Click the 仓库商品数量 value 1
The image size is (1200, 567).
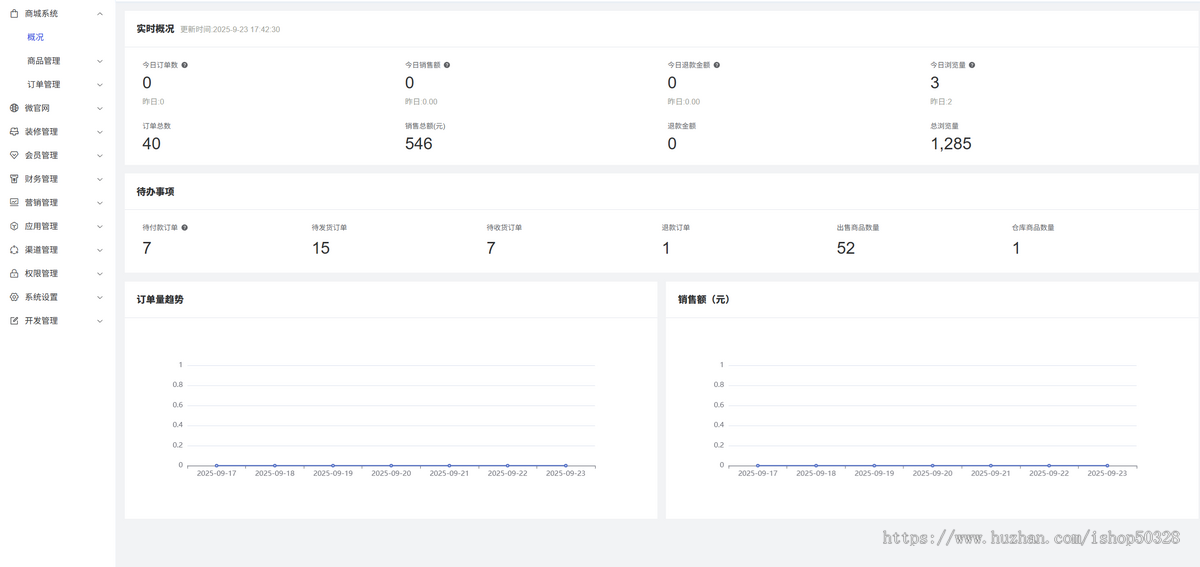coord(1016,248)
